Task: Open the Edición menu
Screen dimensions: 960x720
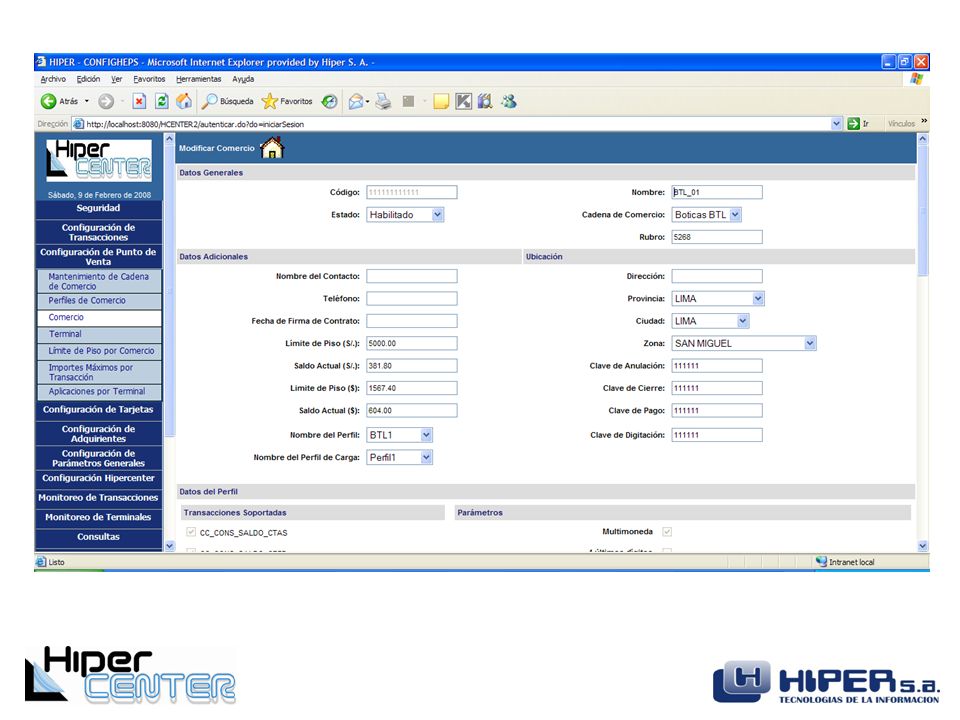Action: point(88,79)
